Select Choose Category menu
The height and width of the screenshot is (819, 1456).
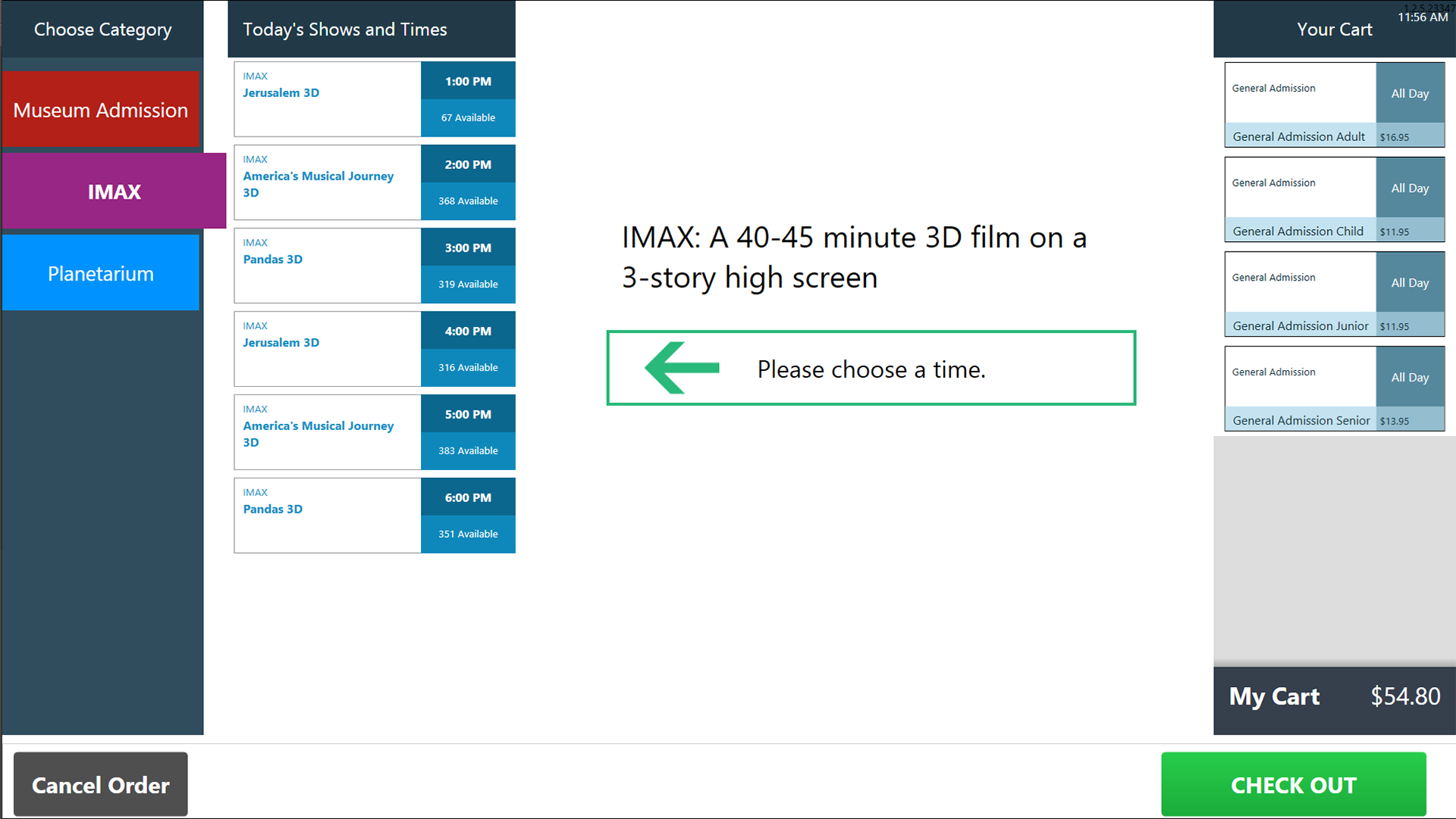[x=102, y=28]
